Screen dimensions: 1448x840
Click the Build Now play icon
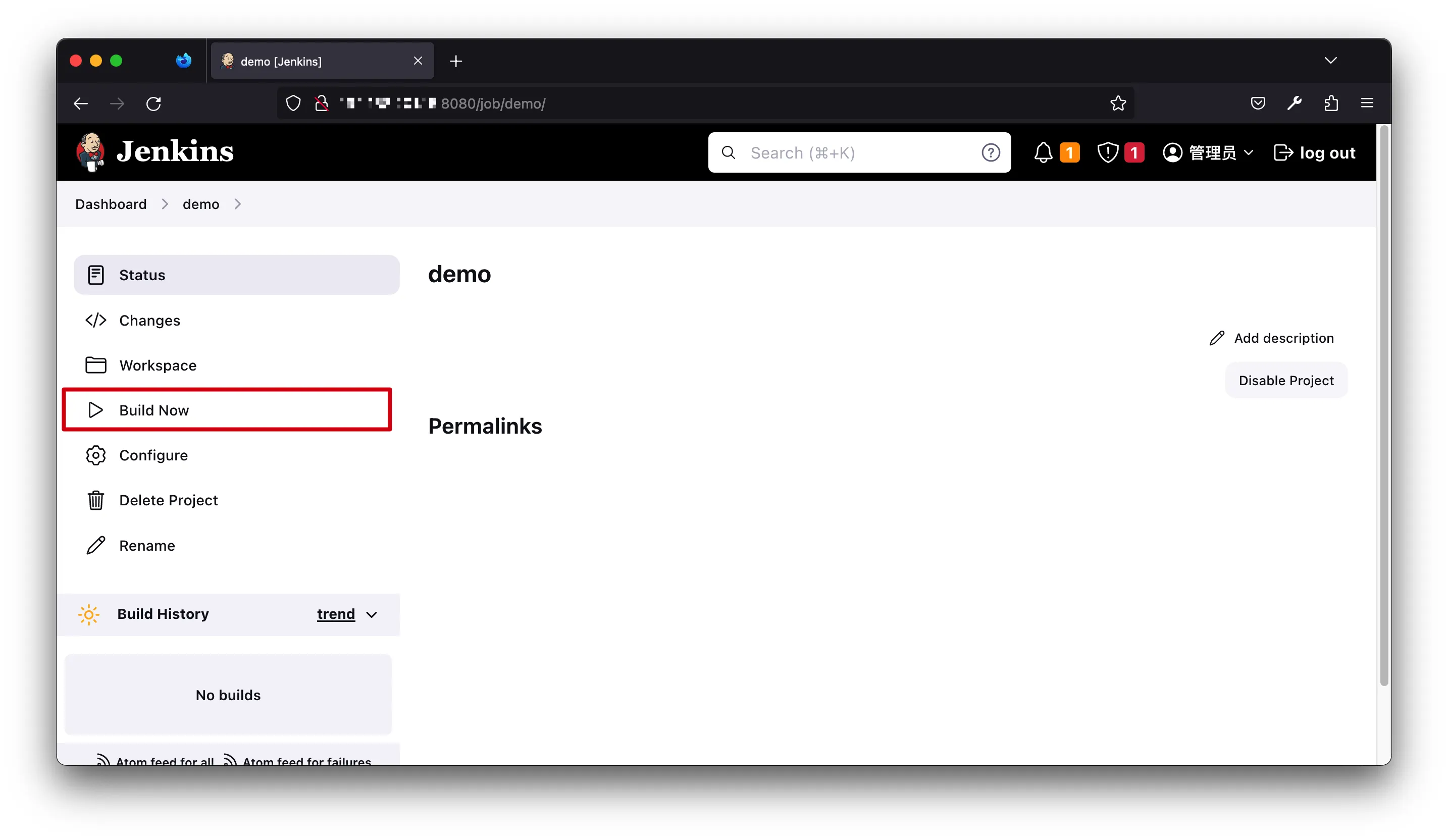coord(95,410)
